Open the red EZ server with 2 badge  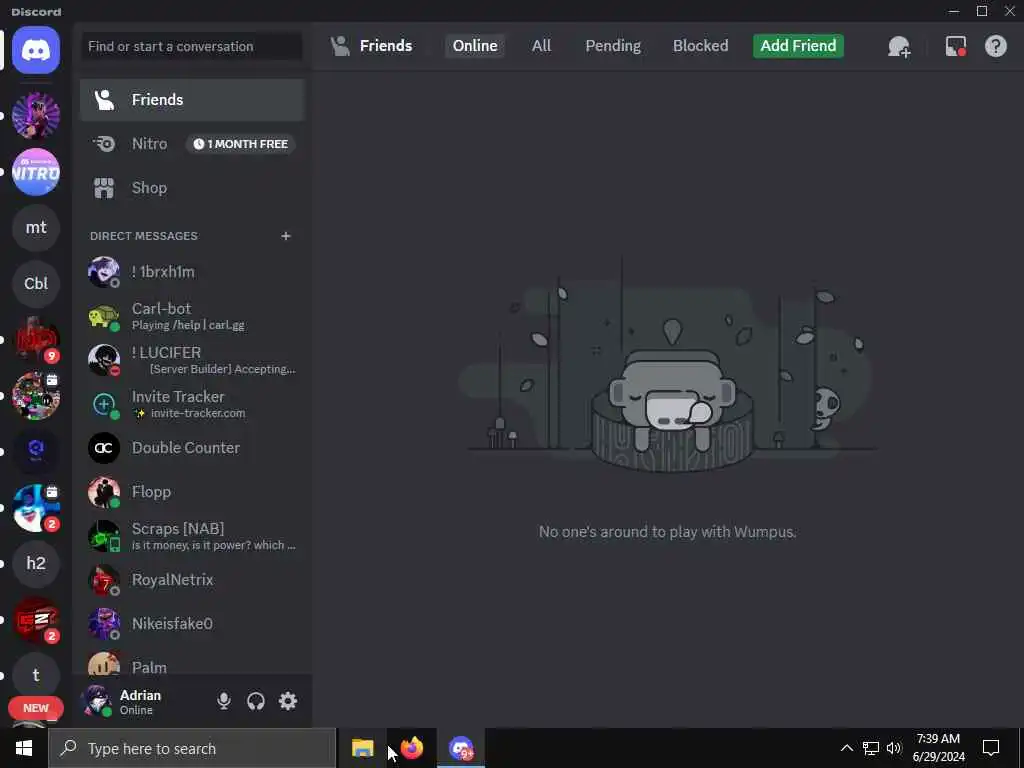[36, 620]
